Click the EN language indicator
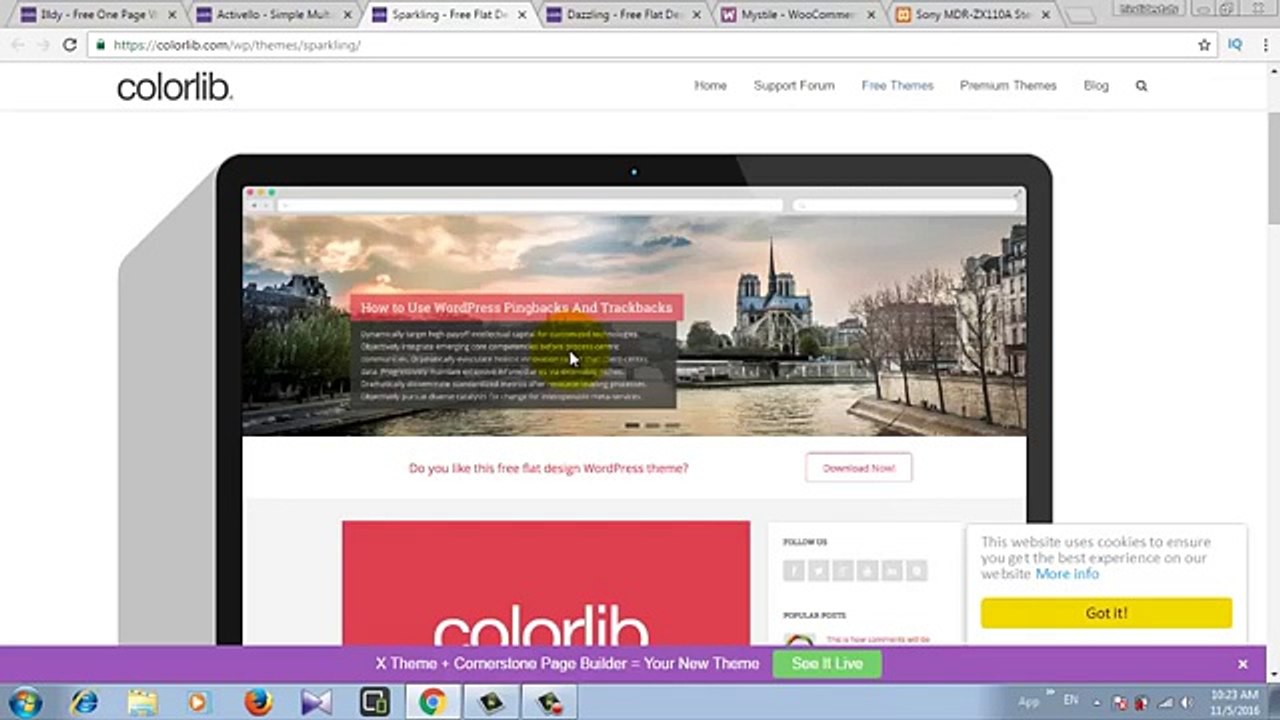 [x=1073, y=702]
